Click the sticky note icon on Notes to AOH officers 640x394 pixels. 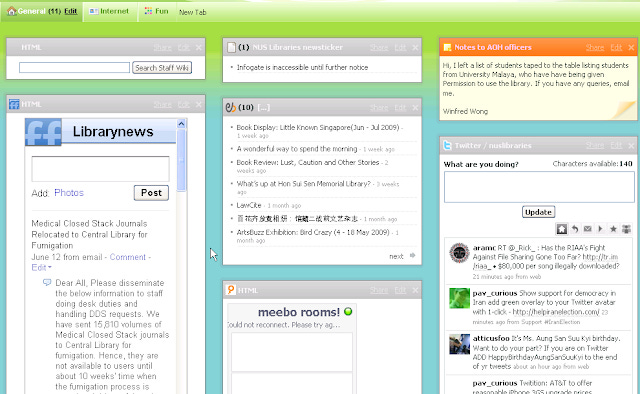pos(447,47)
